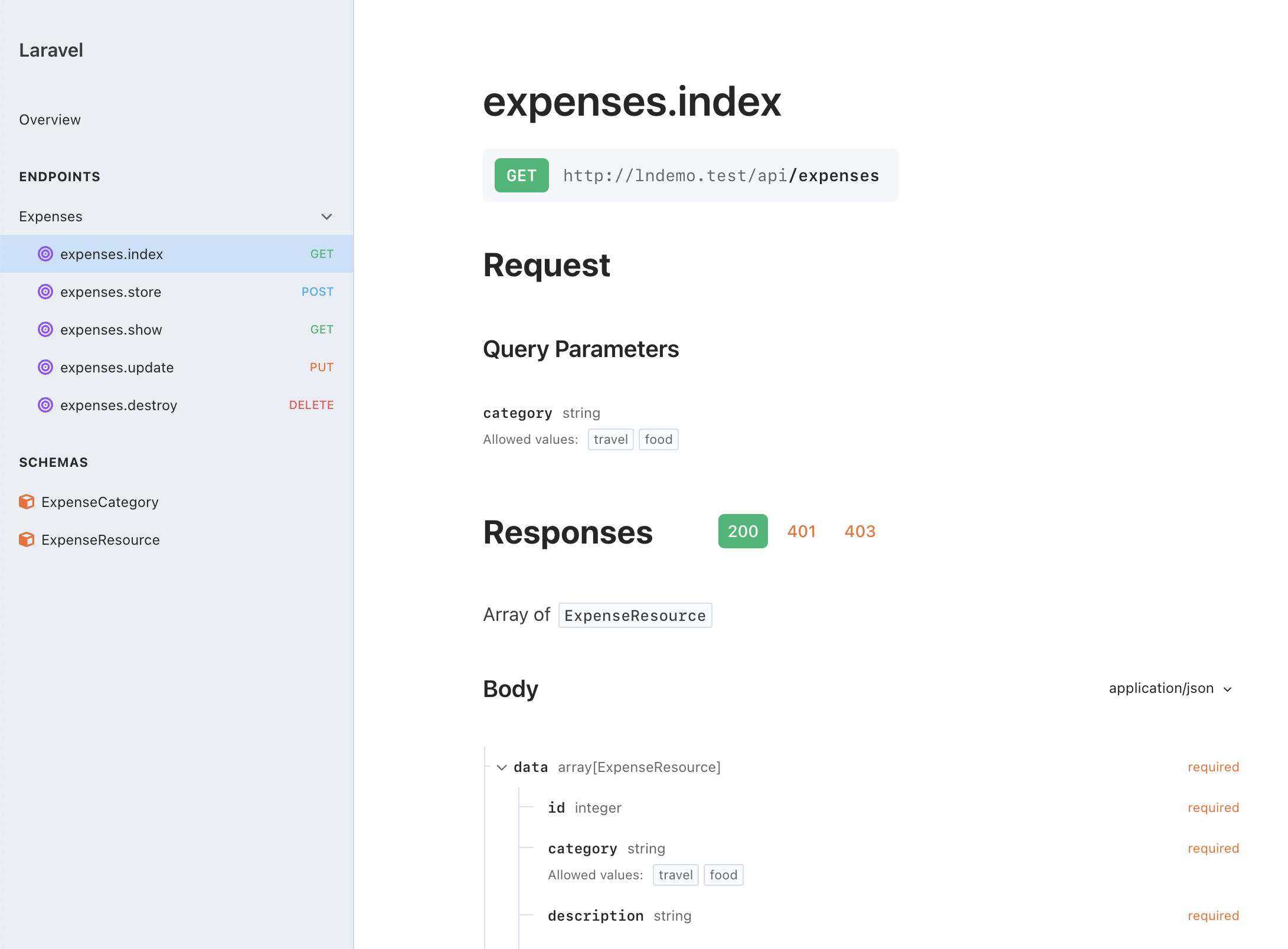
Task: Switch to the 401 response tab
Action: click(x=801, y=531)
